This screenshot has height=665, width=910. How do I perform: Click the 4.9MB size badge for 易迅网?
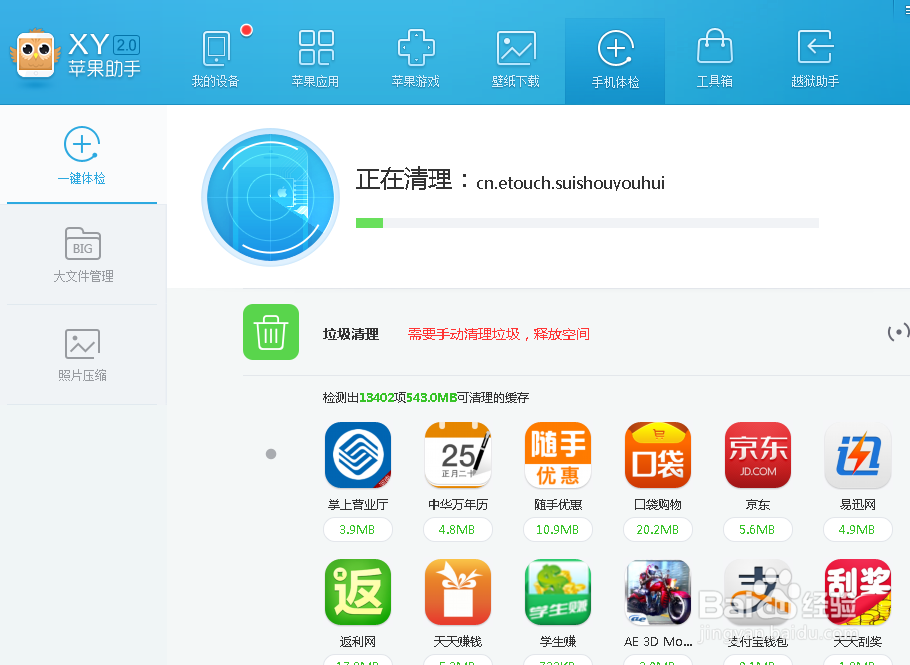857,529
